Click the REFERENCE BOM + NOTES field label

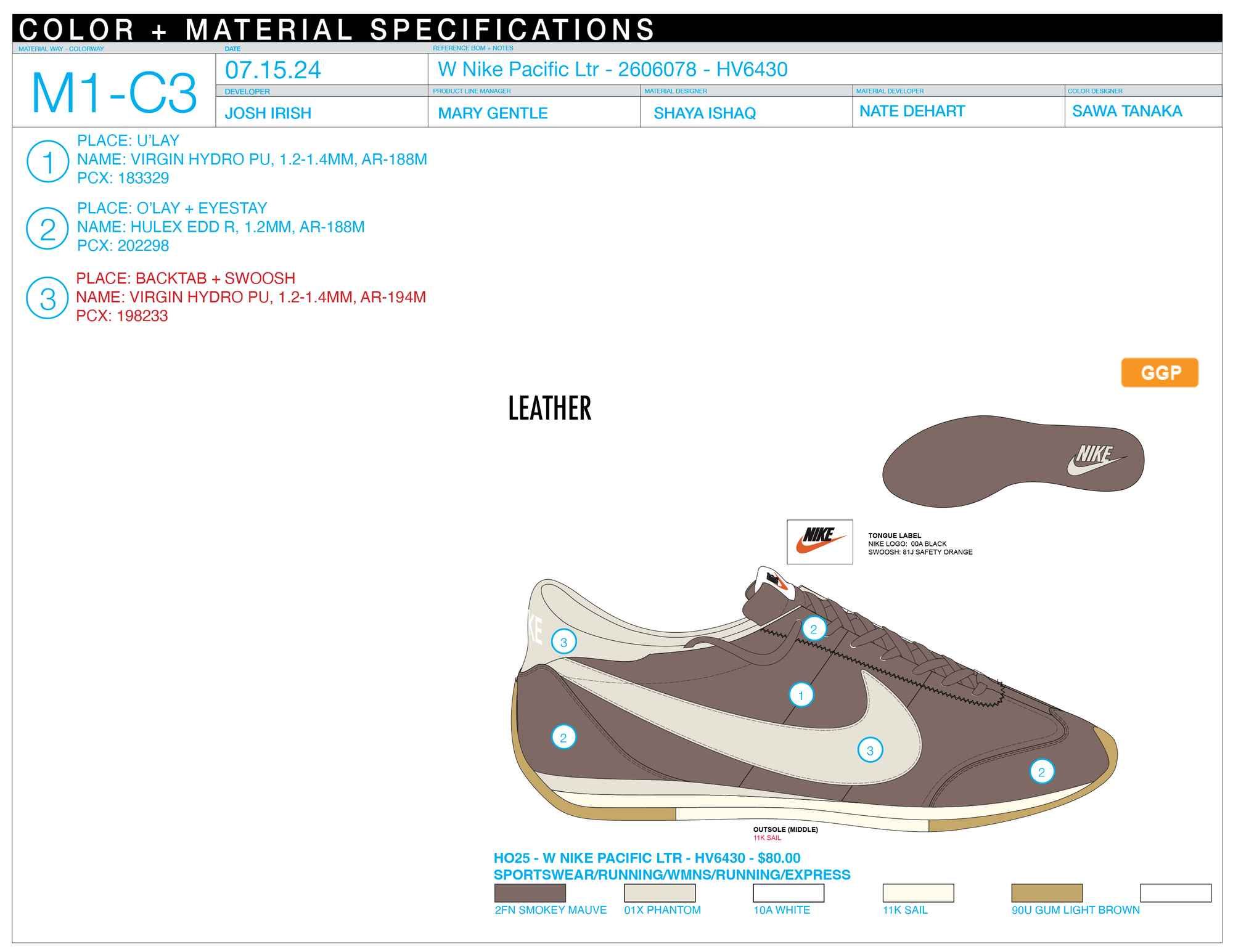pos(473,48)
